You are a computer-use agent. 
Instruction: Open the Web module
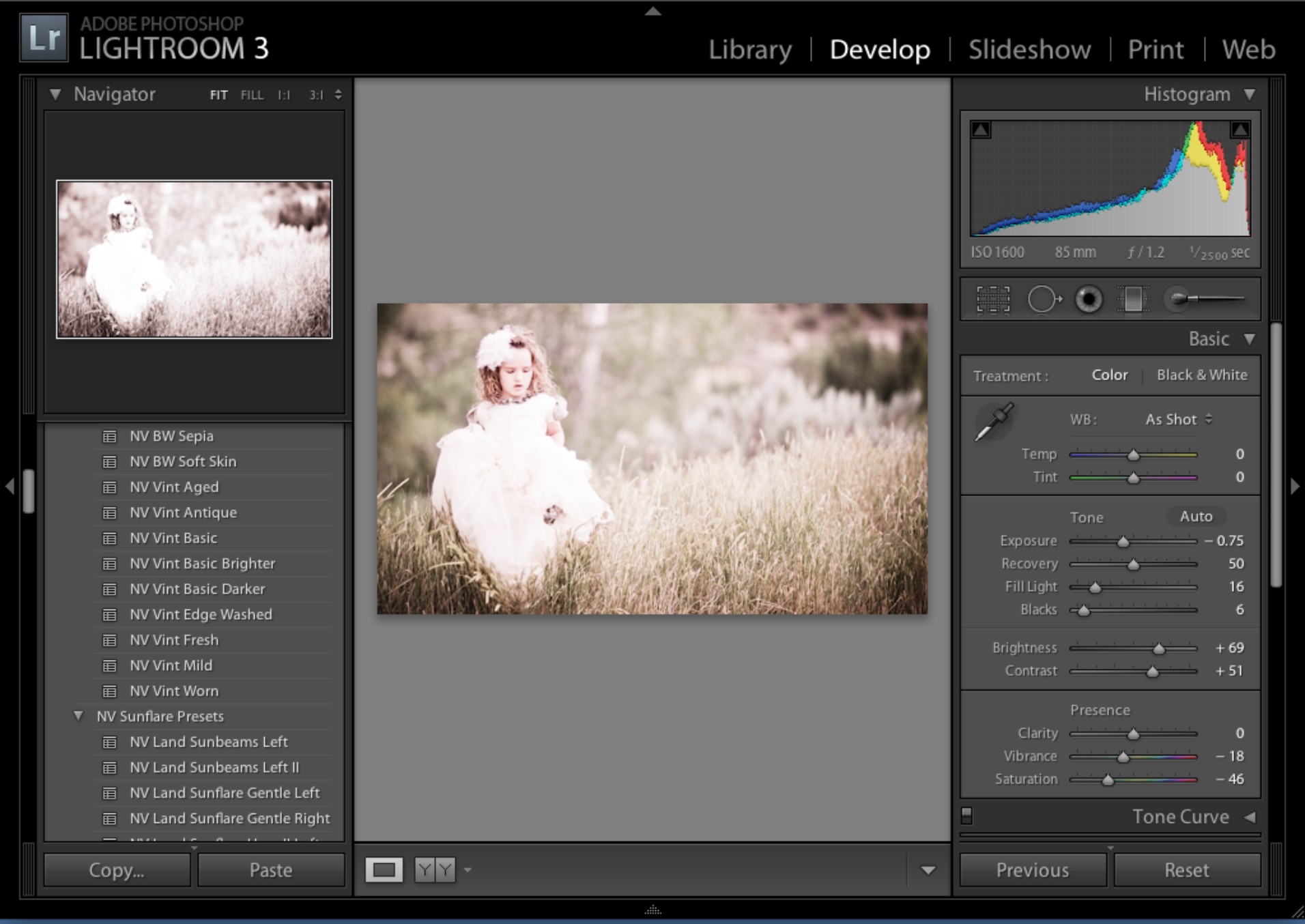click(x=1248, y=49)
